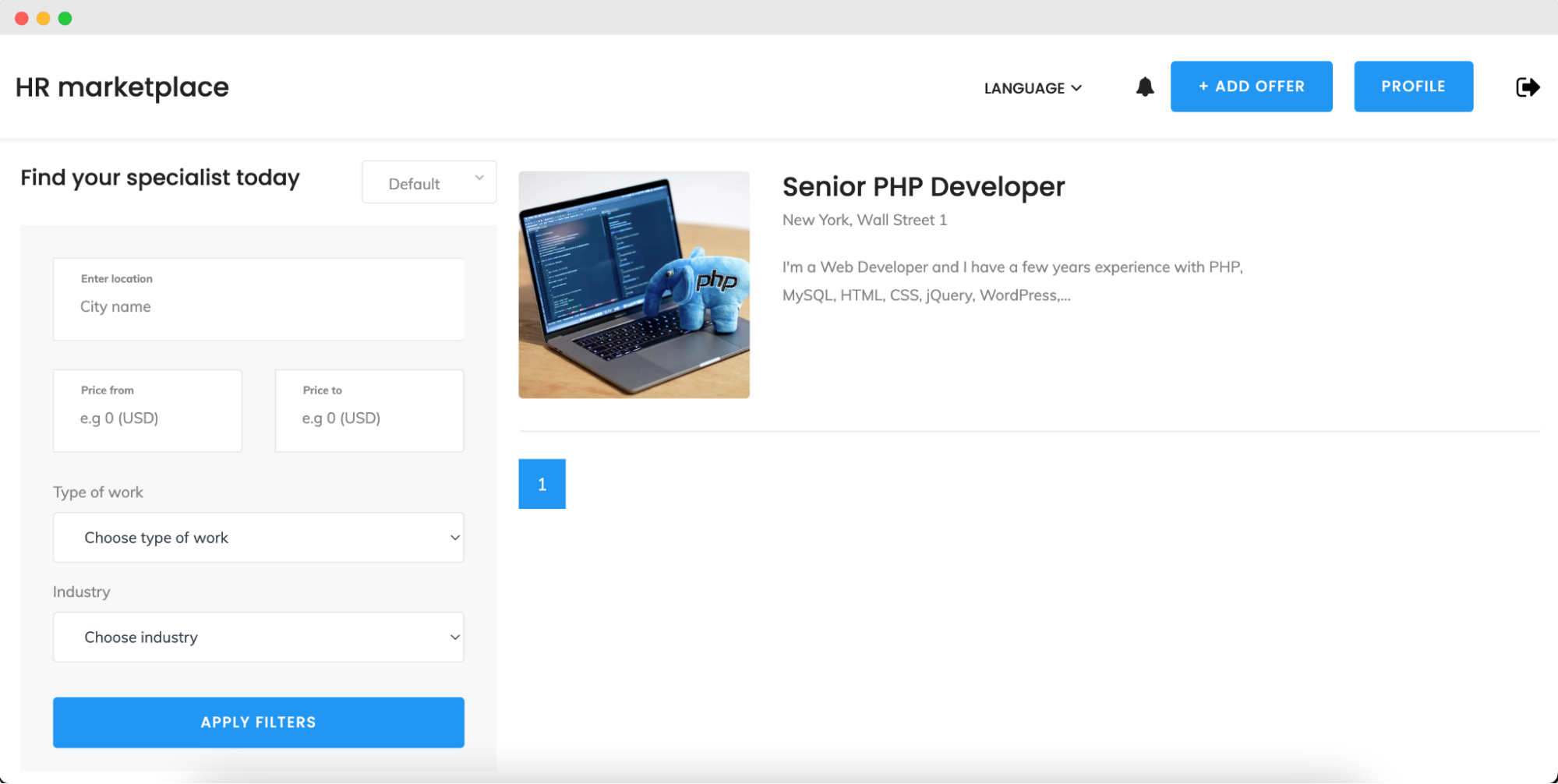Focus the City name location field
1558x784 pixels.
pos(259,299)
